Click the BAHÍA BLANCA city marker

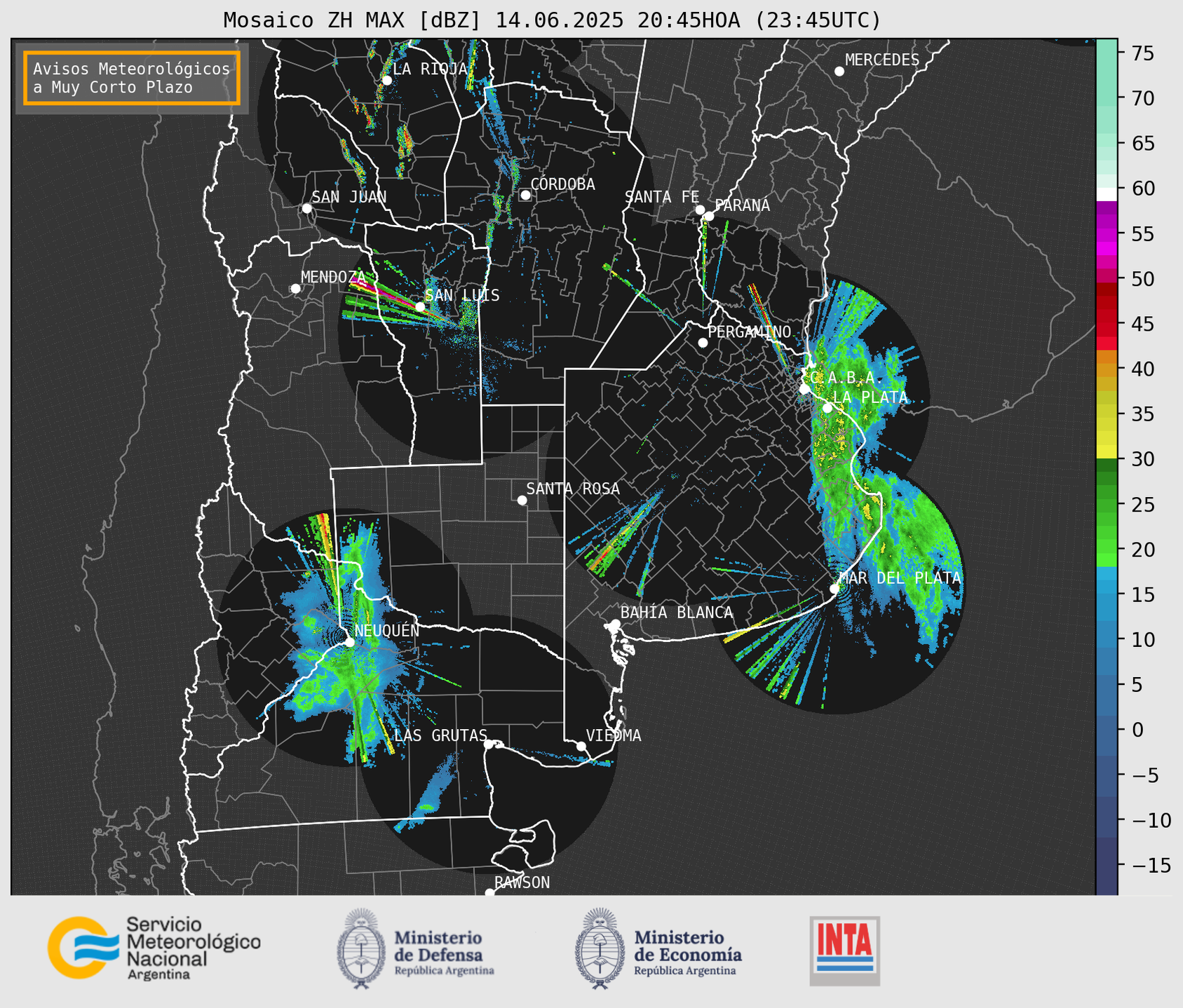[x=615, y=624]
